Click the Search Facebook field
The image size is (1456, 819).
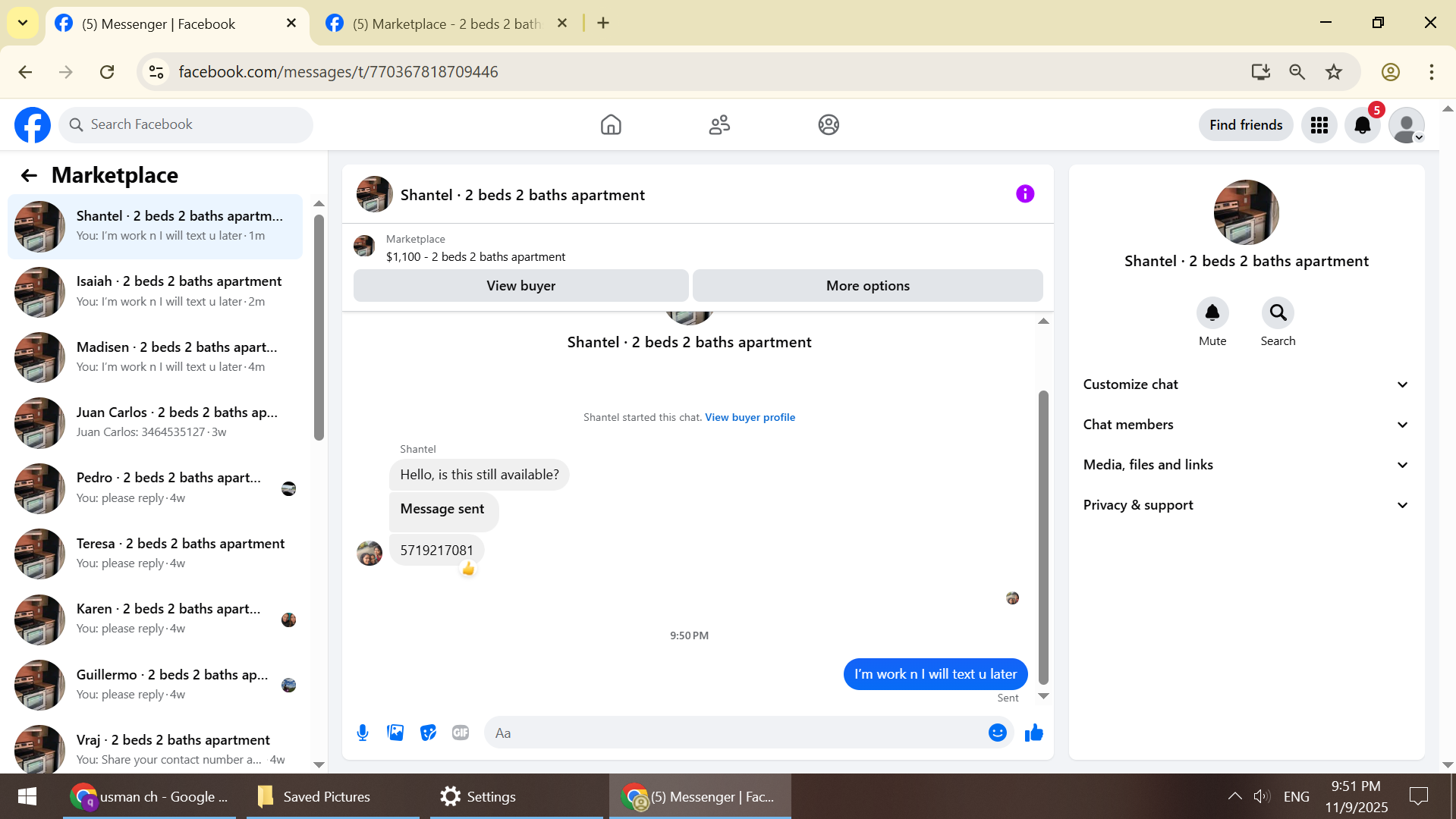(x=186, y=125)
